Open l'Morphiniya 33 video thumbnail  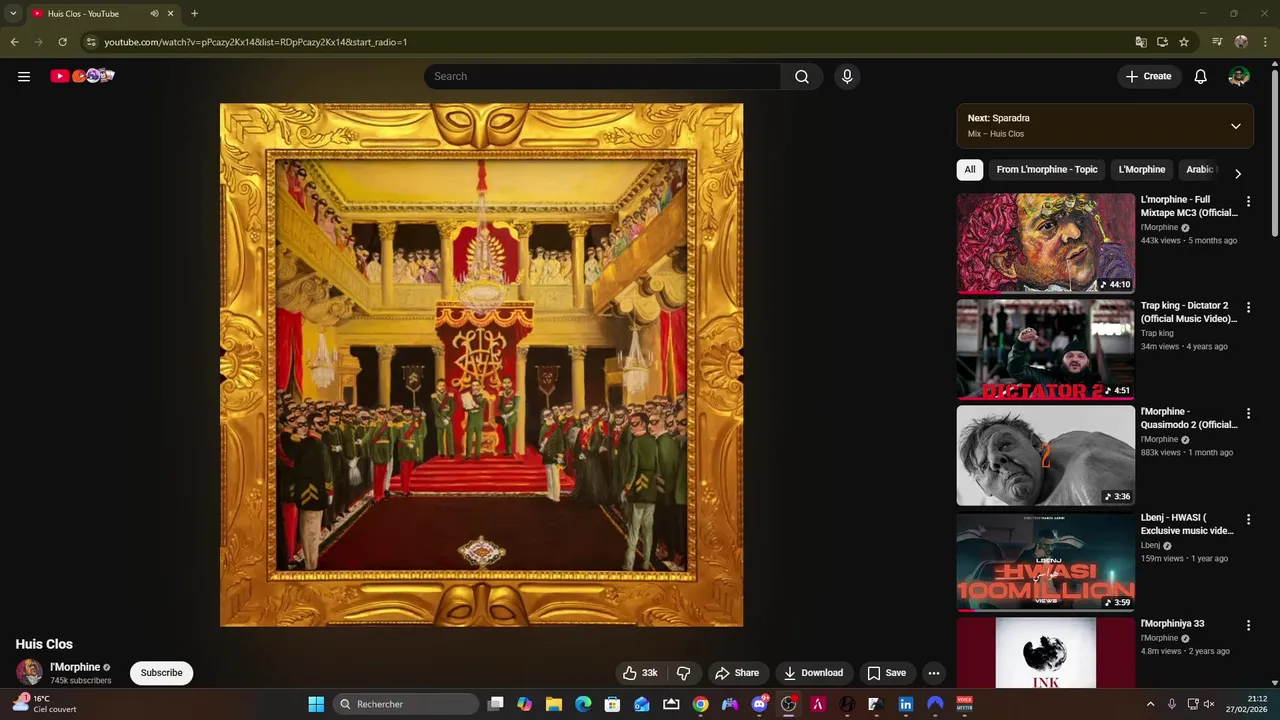tap(1046, 652)
